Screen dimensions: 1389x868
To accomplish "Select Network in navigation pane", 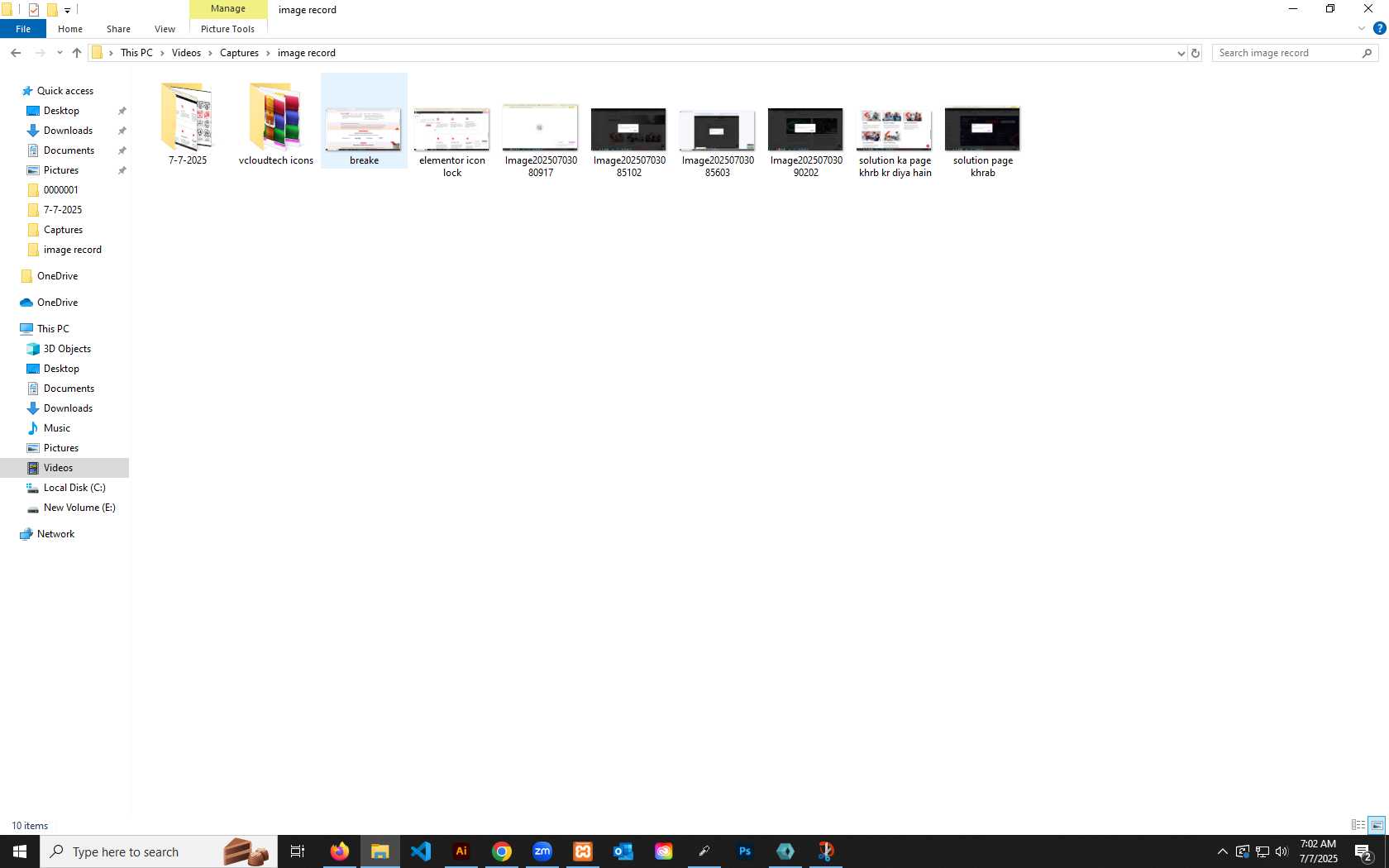I will [55, 534].
